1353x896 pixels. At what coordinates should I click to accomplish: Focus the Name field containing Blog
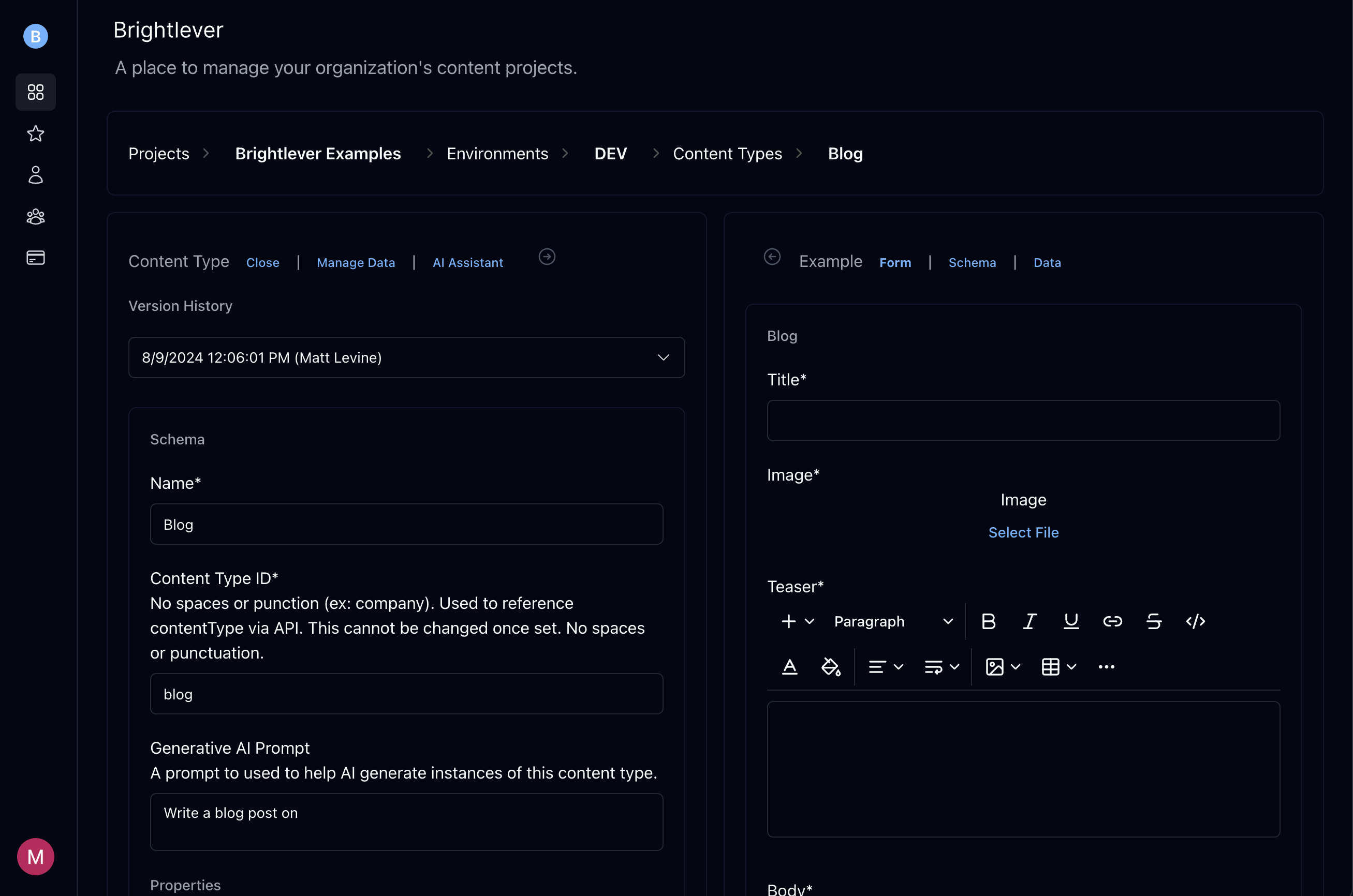(x=406, y=525)
